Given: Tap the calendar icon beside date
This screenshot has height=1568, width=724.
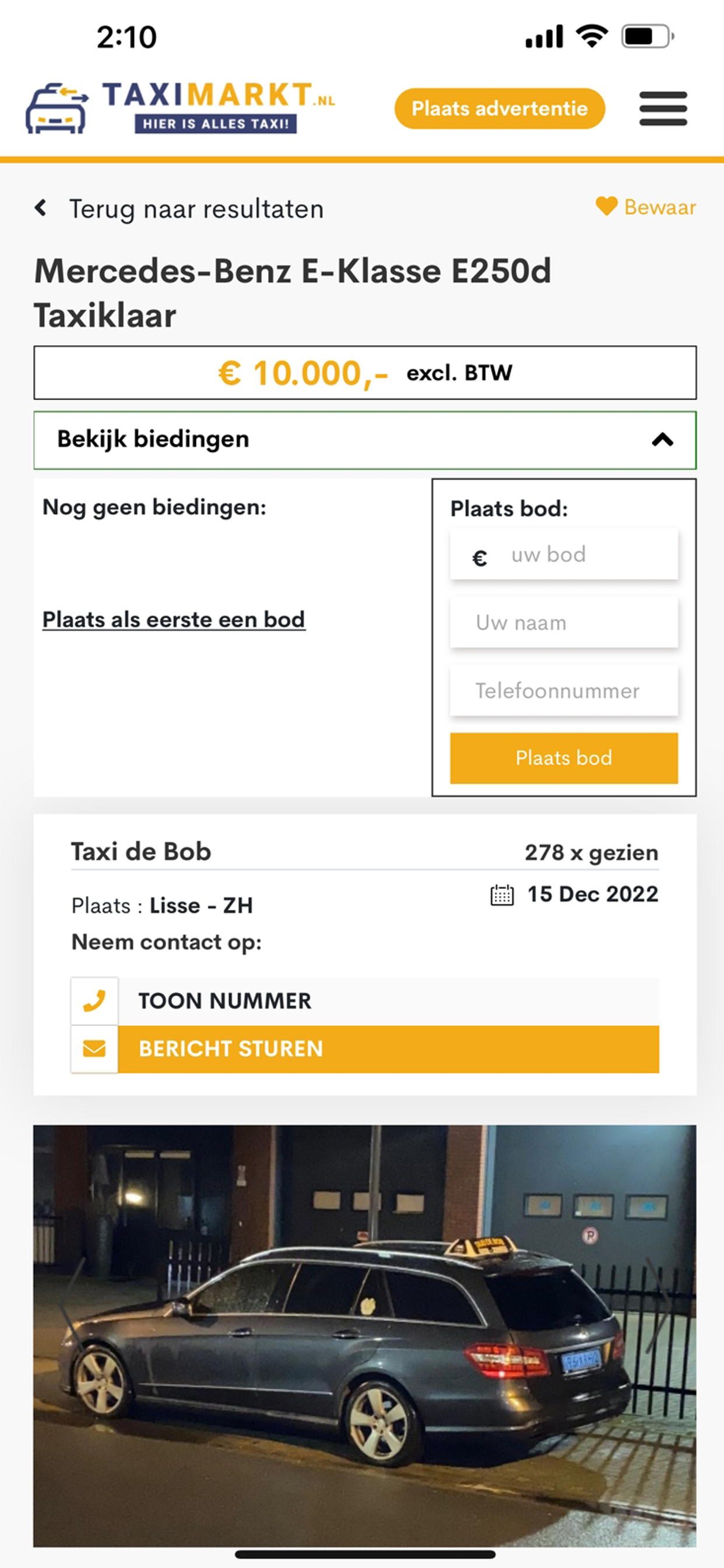Looking at the screenshot, I should (x=502, y=895).
